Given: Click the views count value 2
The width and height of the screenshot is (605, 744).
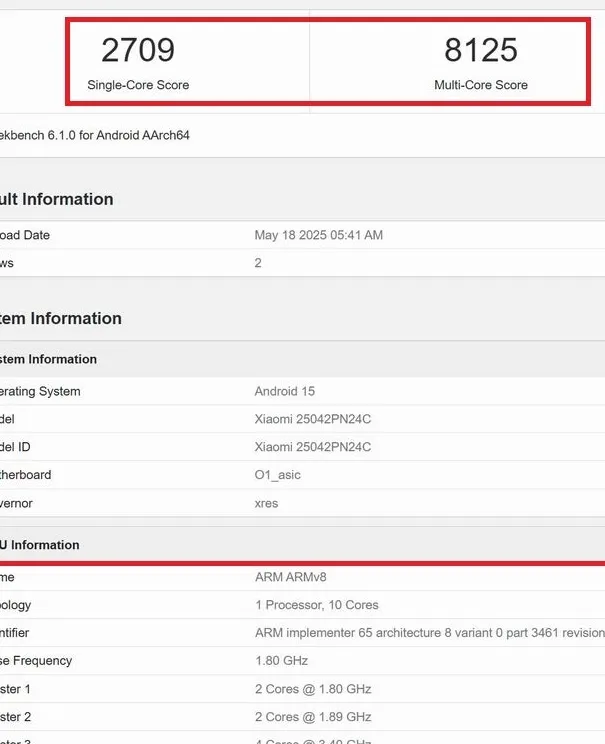Looking at the screenshot, I should [258, 263].
